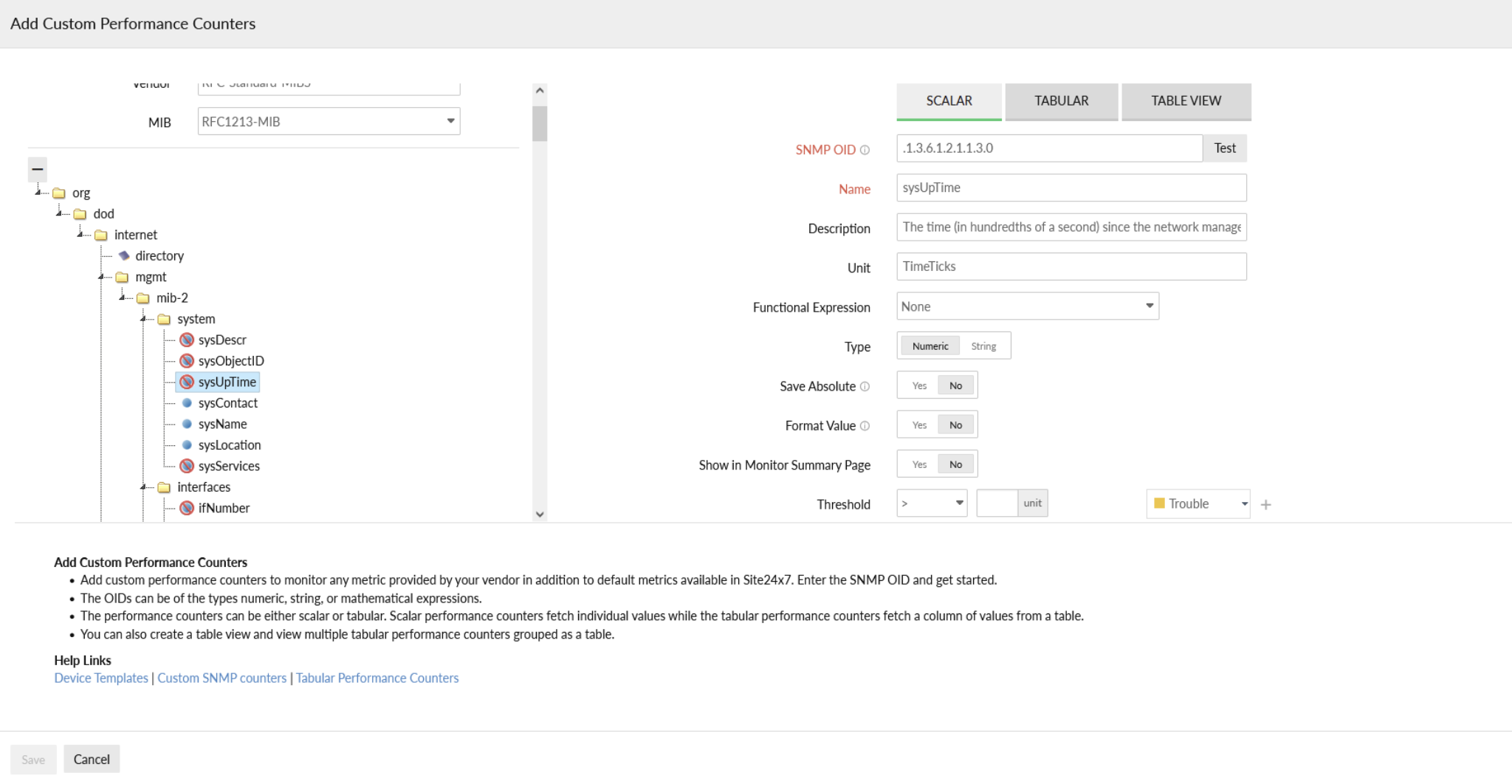Click the Unit input field
1512x784 pixels.
point(1071,267)
